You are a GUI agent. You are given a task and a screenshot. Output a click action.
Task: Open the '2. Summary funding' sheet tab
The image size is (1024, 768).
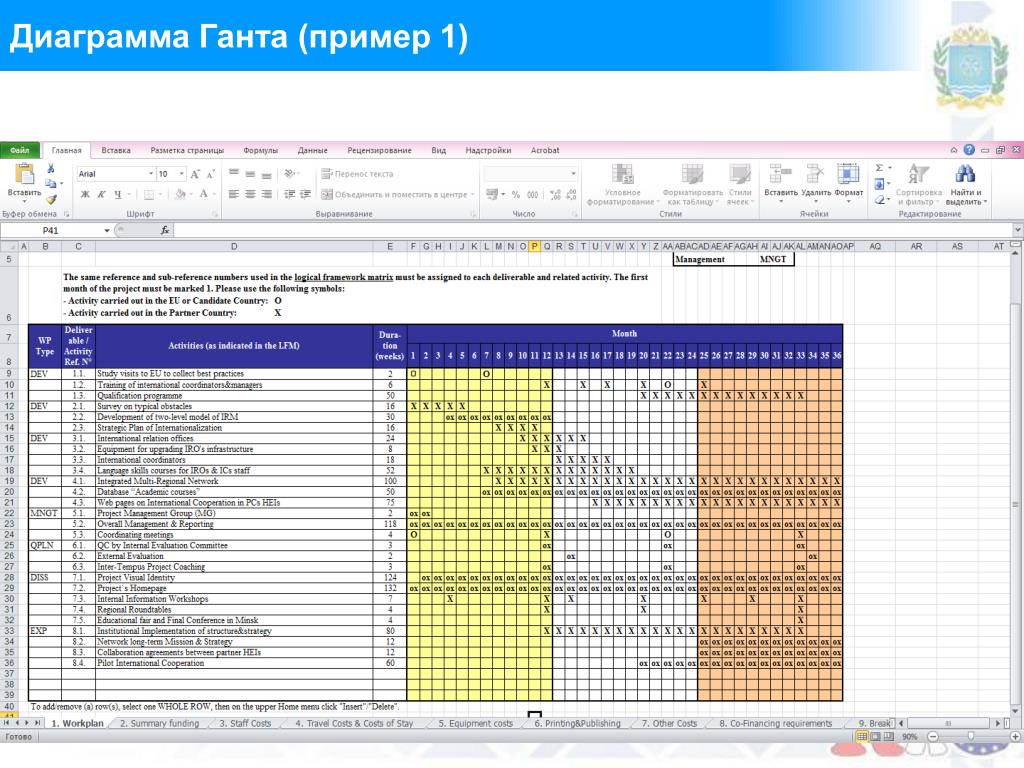tap(159, 724)
